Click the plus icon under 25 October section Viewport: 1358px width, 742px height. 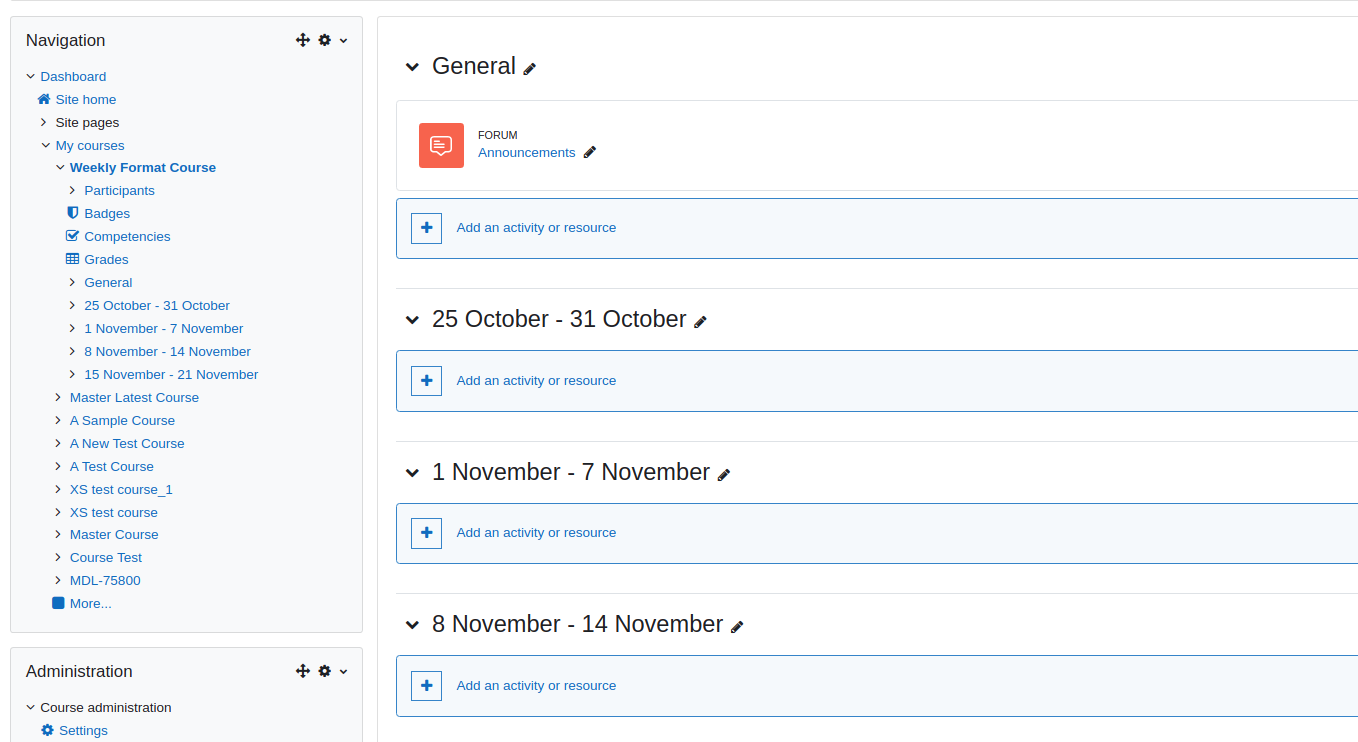coord(427,381)
